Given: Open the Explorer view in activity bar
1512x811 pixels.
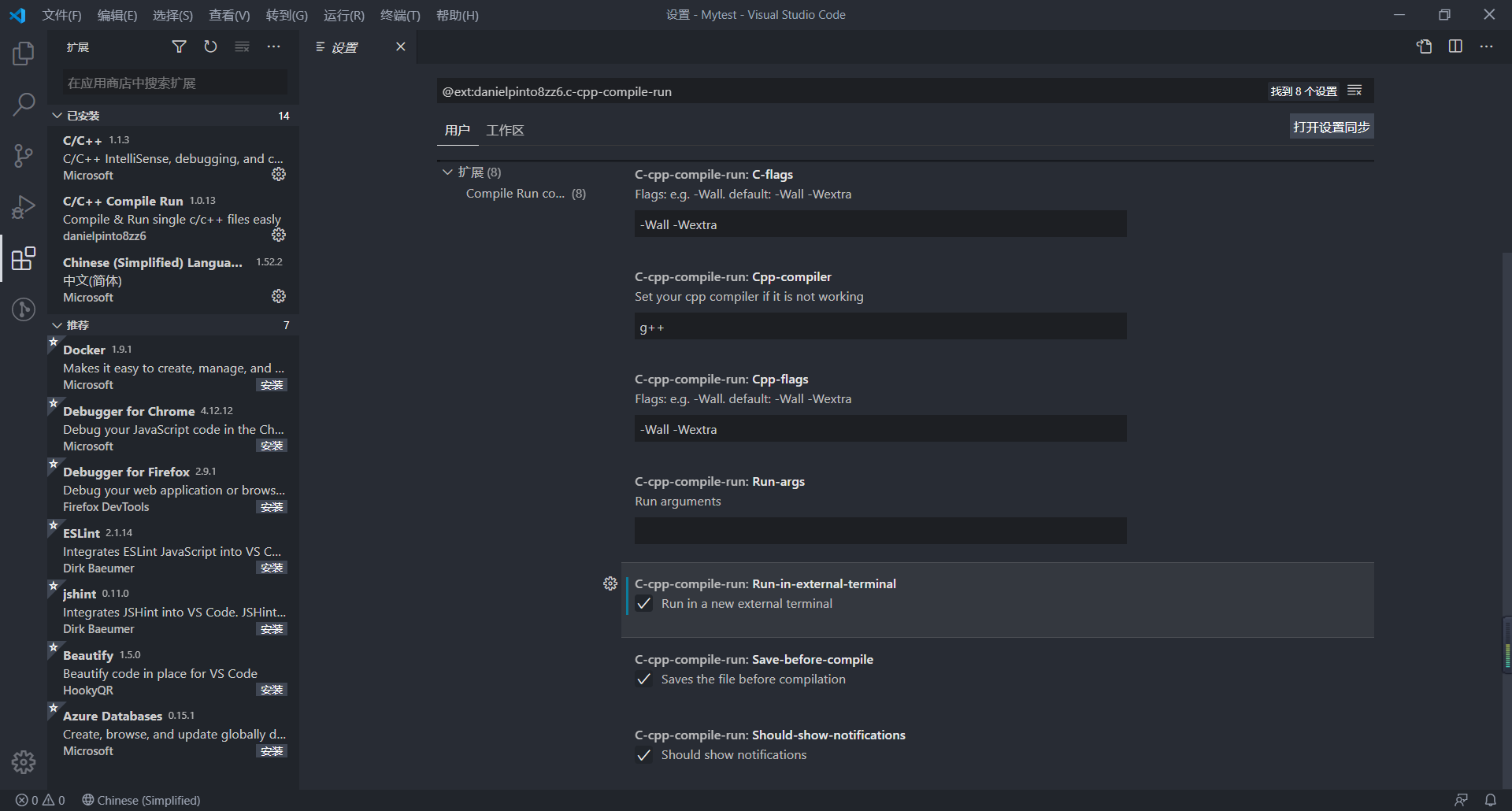Looking at the screenshot, I should [x=24, y=54].
